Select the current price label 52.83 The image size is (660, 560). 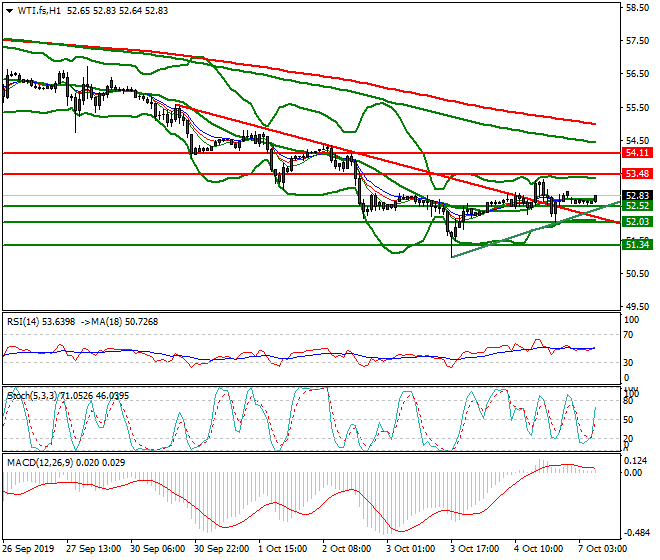click(x=637, y=195)
